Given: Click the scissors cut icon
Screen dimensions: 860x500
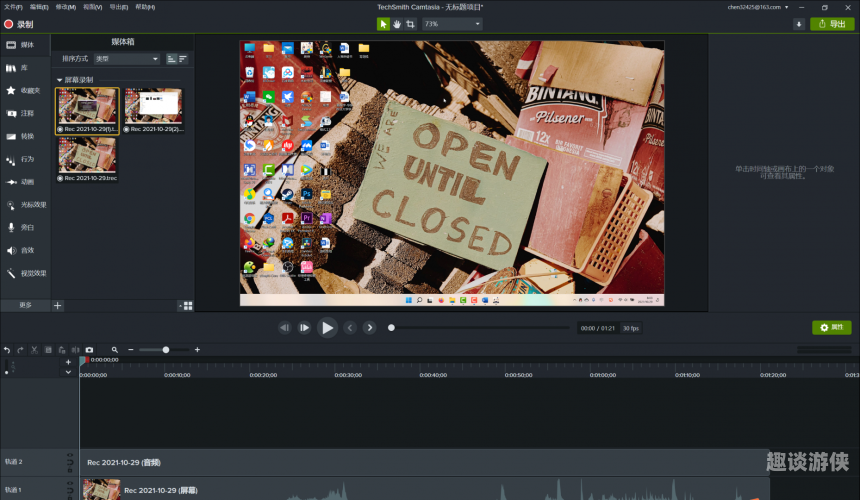Looking at the screenshot, I should [34, 350].
